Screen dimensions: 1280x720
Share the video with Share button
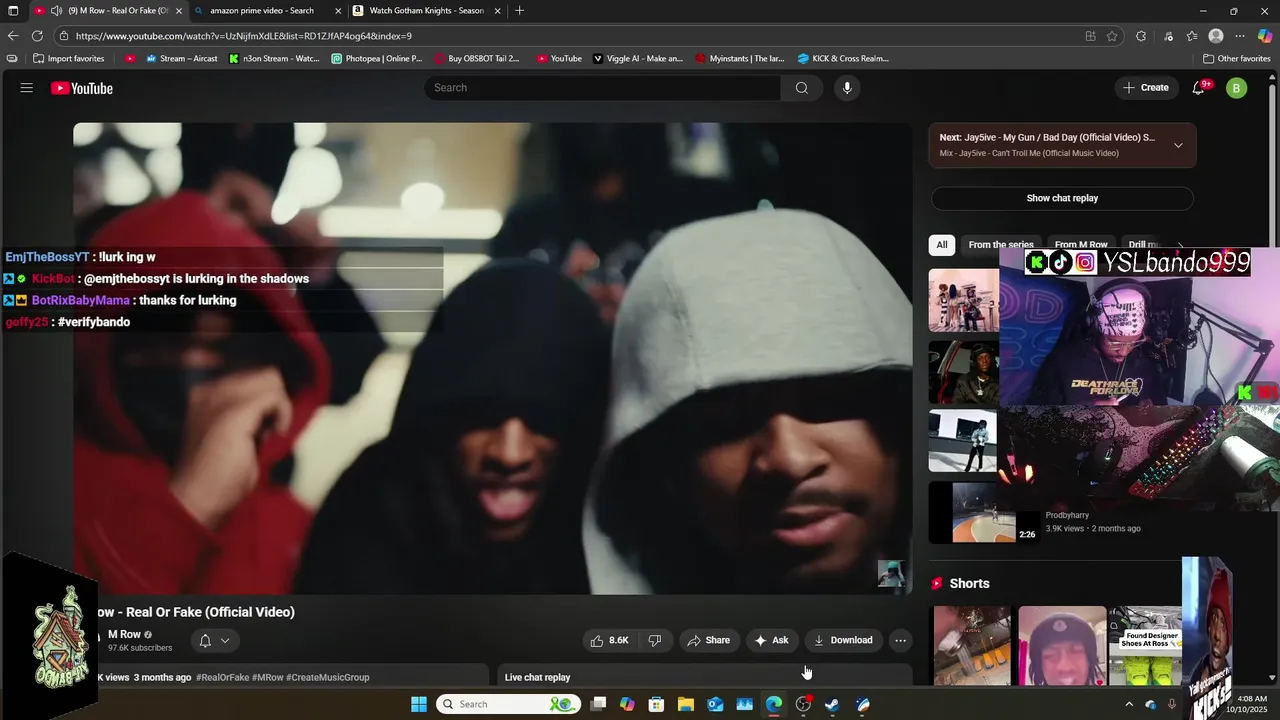[708, 640]
